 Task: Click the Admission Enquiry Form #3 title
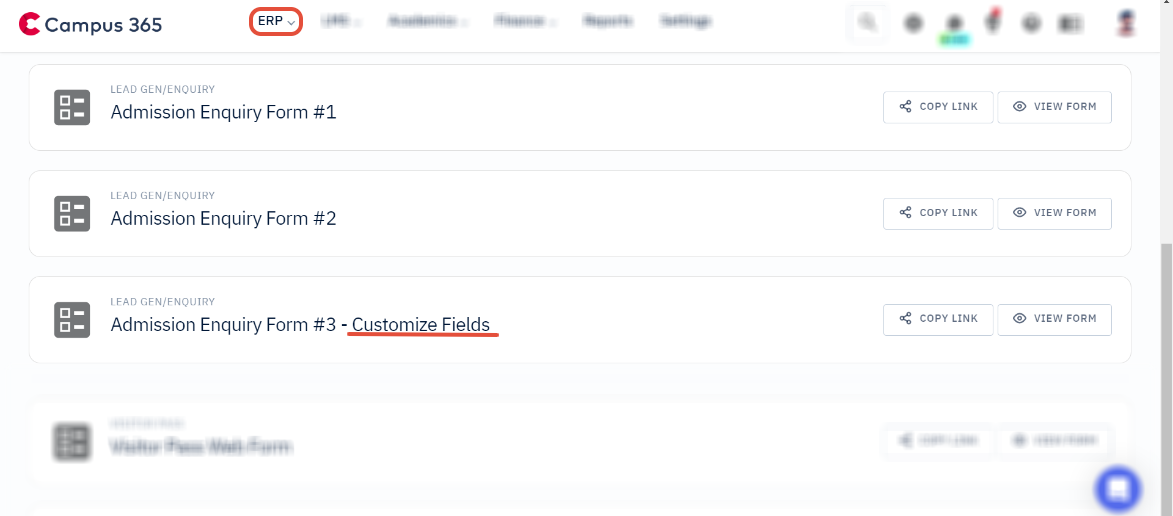pos(300,325)
